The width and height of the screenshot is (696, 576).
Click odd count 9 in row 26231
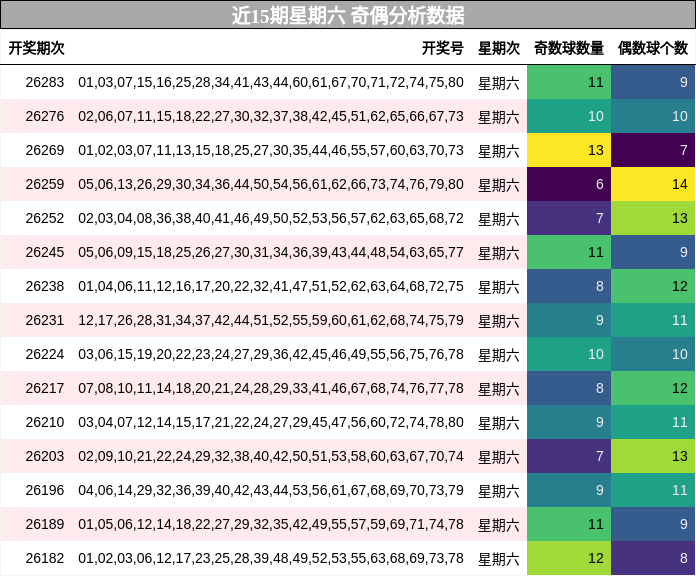tap(569, 320)
